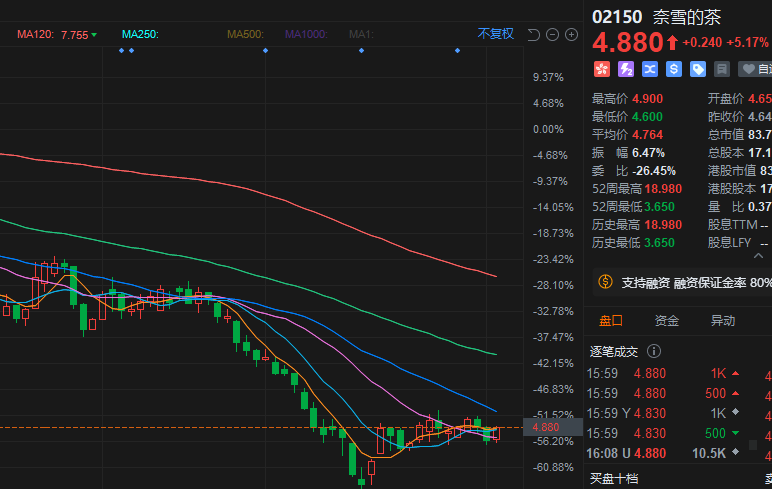Click the first blue diamond event marker

click(122, 51)
